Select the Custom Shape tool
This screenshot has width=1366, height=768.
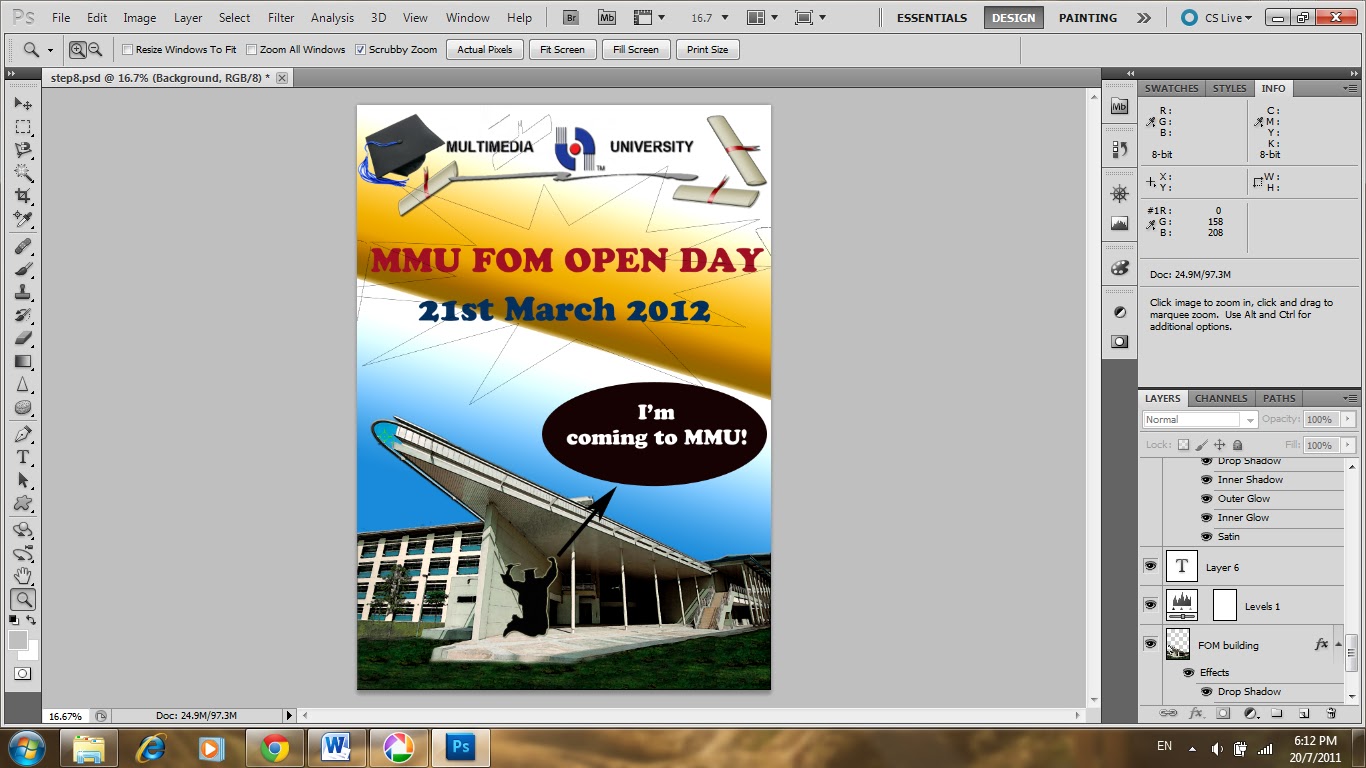(x=23, y=503)
